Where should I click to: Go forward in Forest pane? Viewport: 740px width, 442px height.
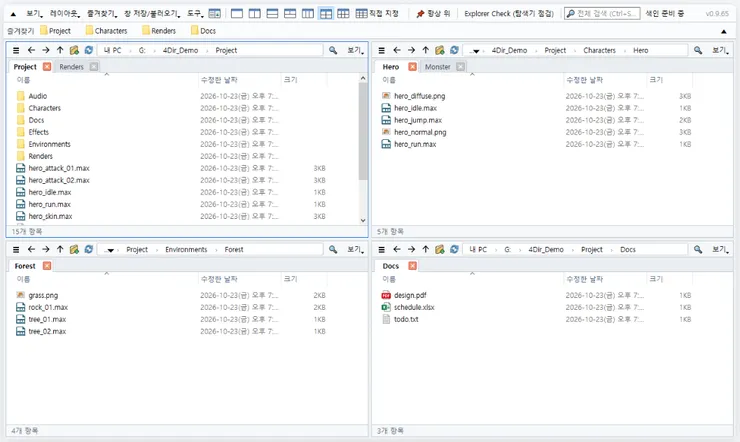pyautogui.click(x=46, y=250)
